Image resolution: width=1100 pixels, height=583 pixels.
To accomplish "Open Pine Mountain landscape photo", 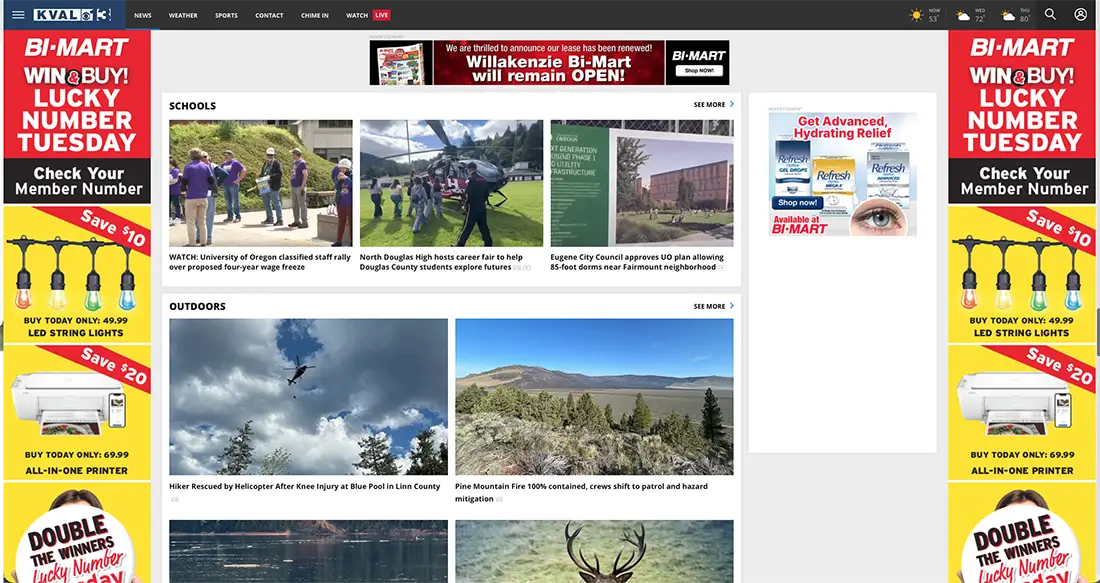I will 594,397.
